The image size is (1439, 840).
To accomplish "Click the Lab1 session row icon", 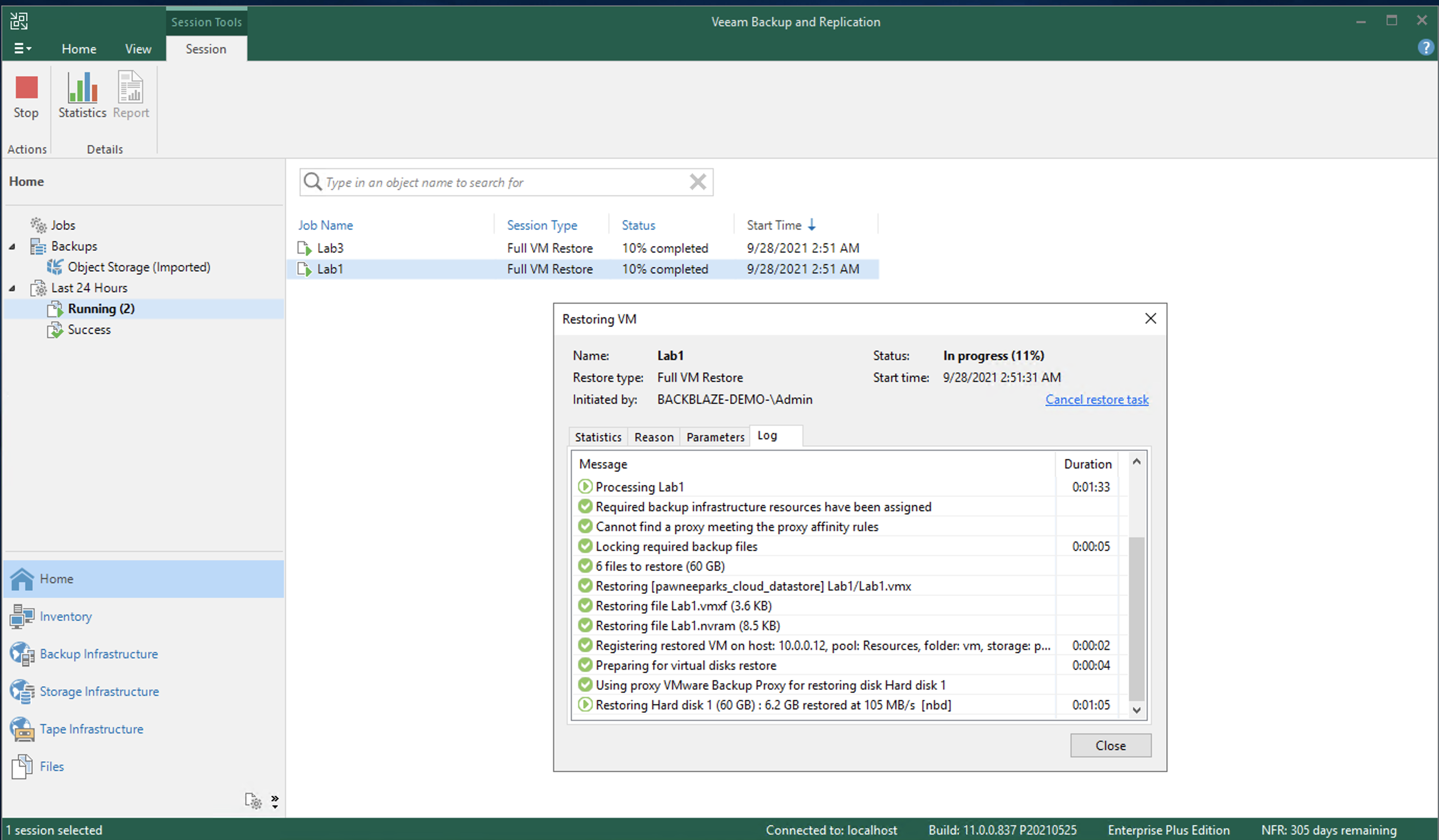I will 304,269.
